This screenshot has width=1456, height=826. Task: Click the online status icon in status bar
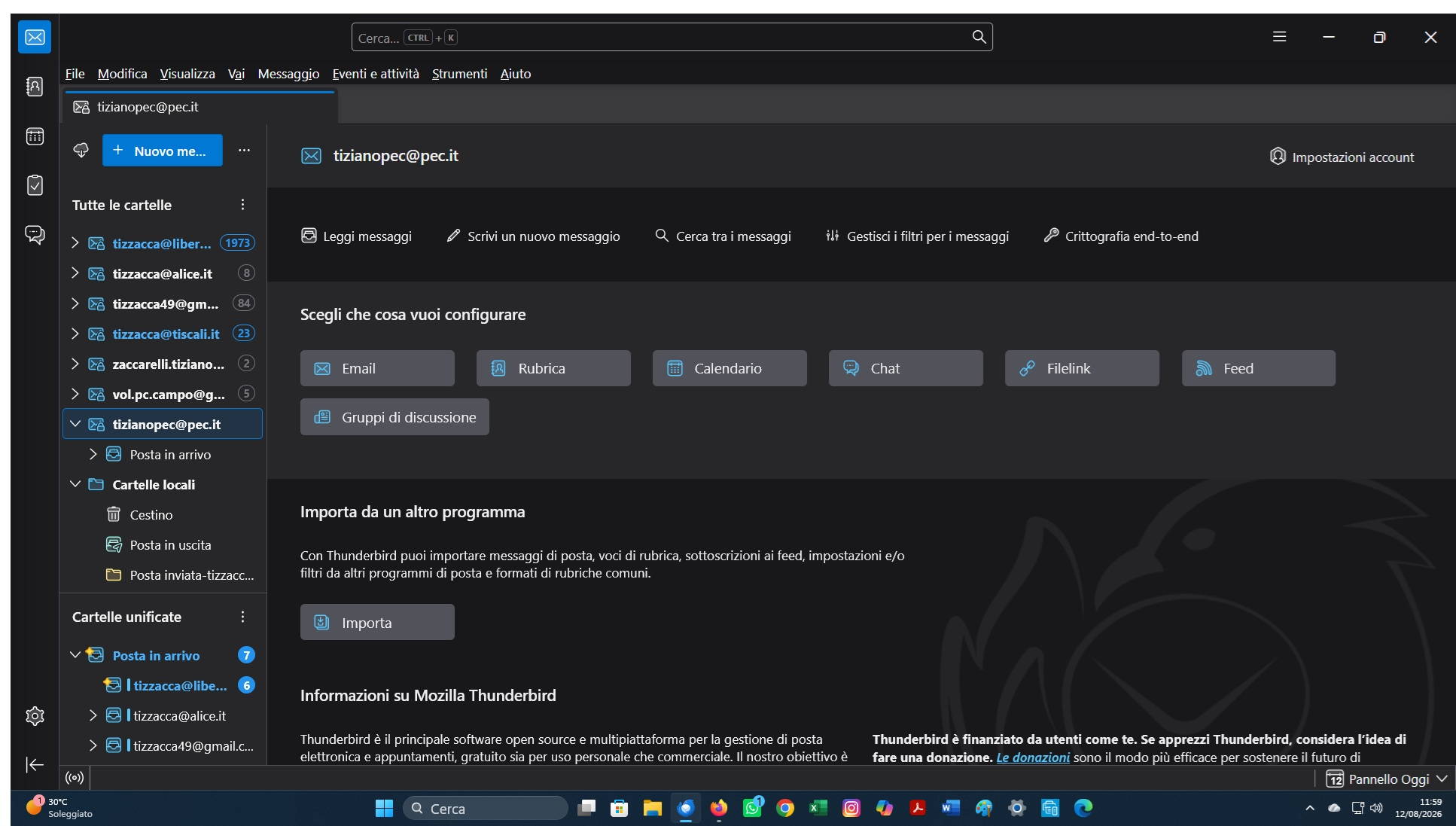point(75,778)
